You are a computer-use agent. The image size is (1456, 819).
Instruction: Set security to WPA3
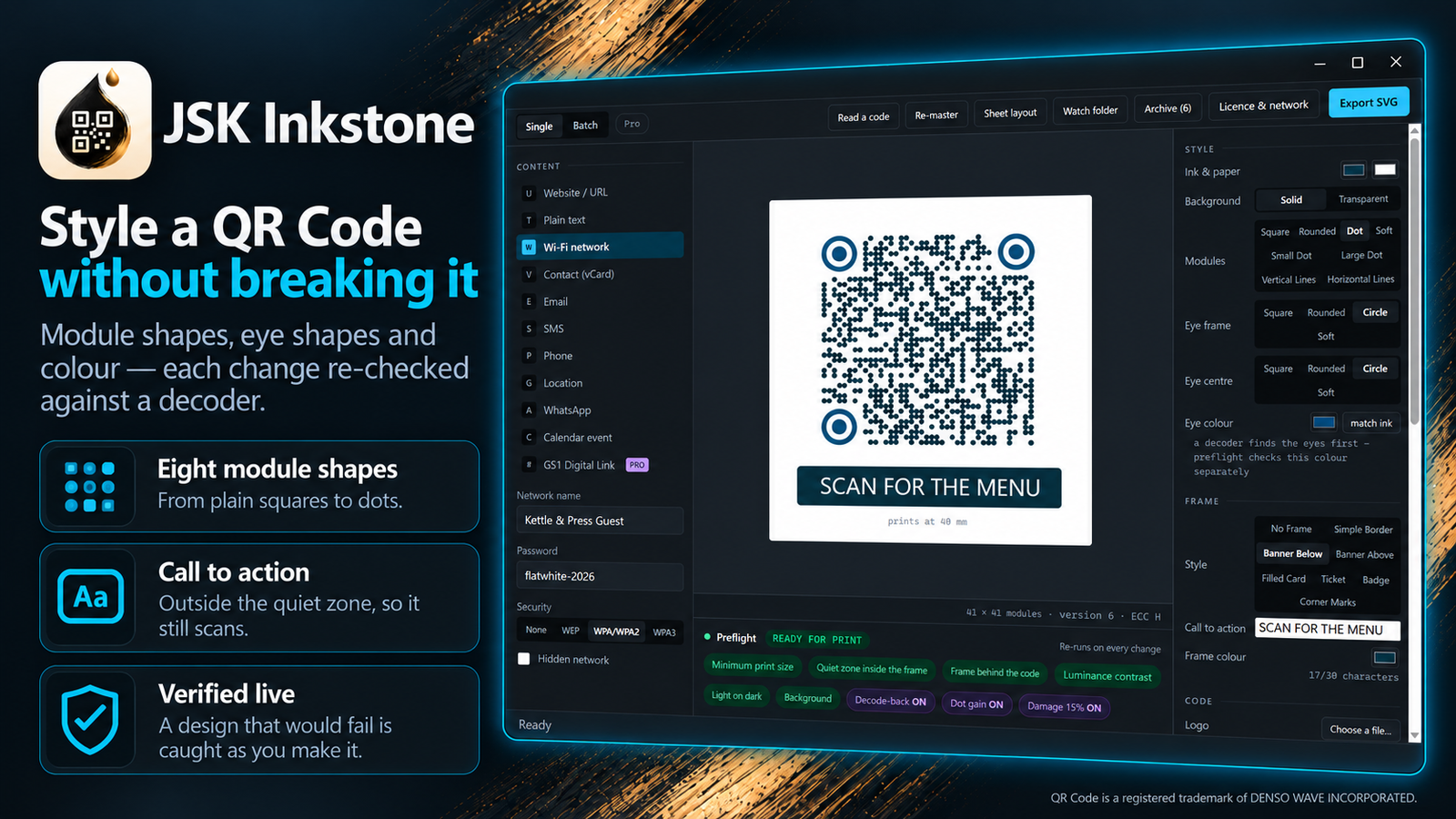[x=664, y=632]
